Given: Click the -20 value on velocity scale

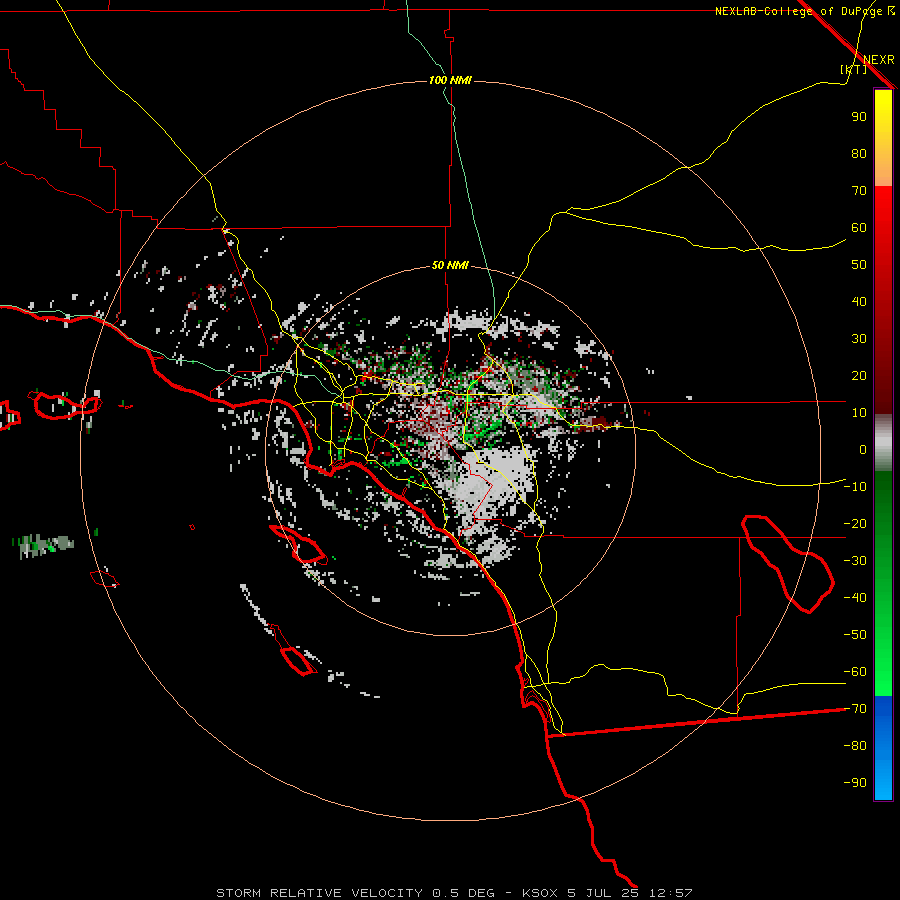Looking at the screenshot, I should 855,523.
